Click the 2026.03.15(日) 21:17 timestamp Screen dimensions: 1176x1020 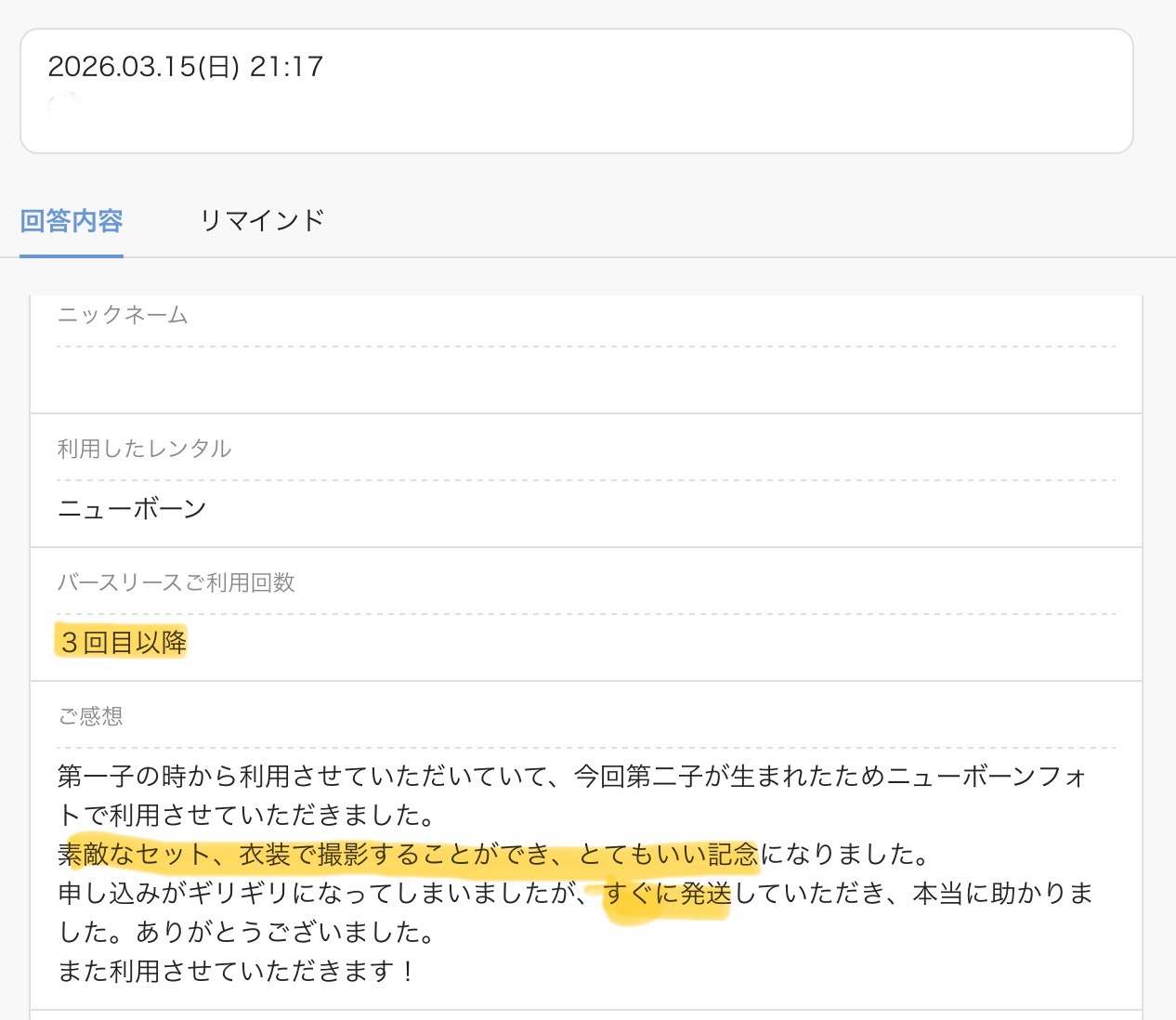[185, 67]
